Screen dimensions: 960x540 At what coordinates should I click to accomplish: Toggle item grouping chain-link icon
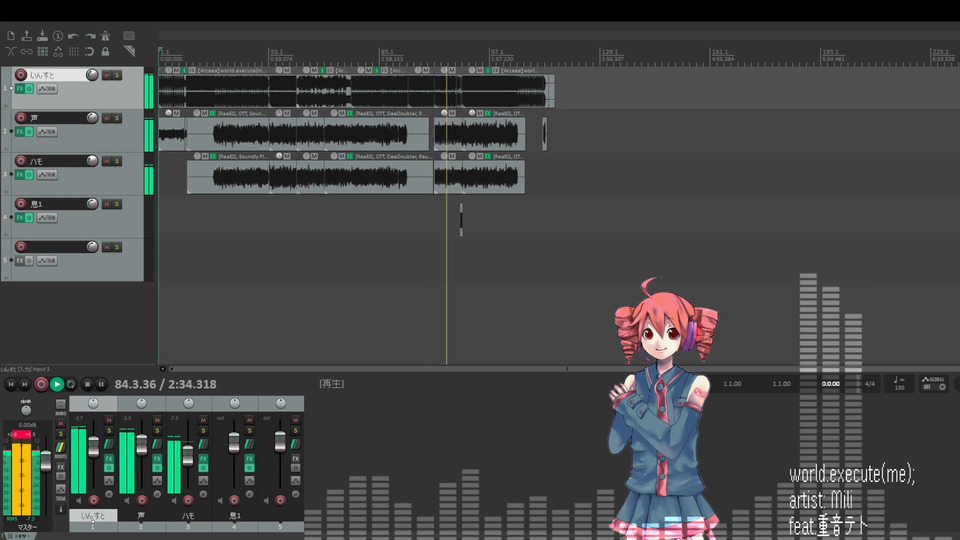(27, 51)
